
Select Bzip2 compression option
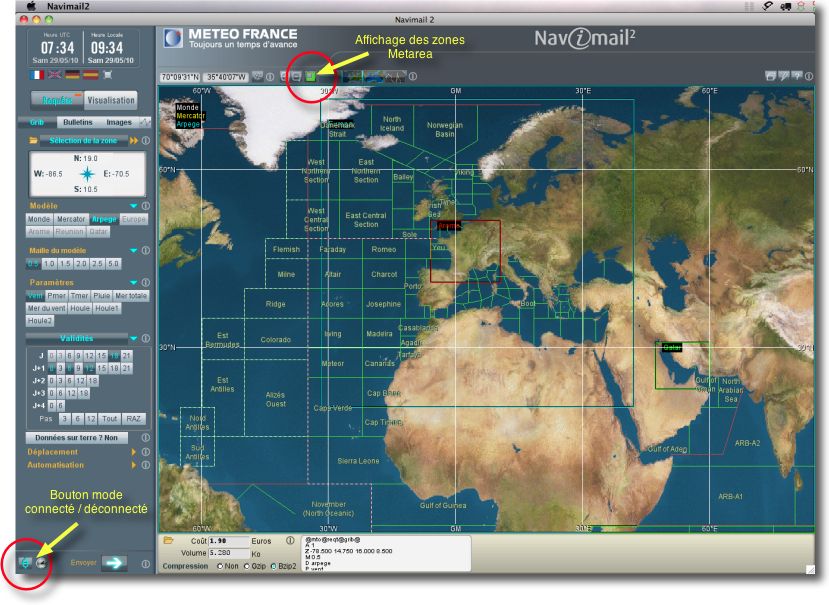pos(273,566)
